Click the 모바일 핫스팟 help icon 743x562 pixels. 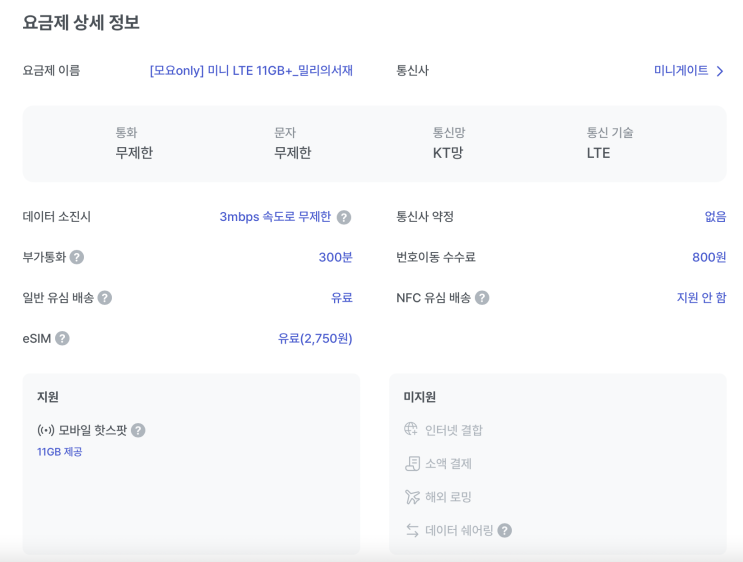tap(138, 430)
